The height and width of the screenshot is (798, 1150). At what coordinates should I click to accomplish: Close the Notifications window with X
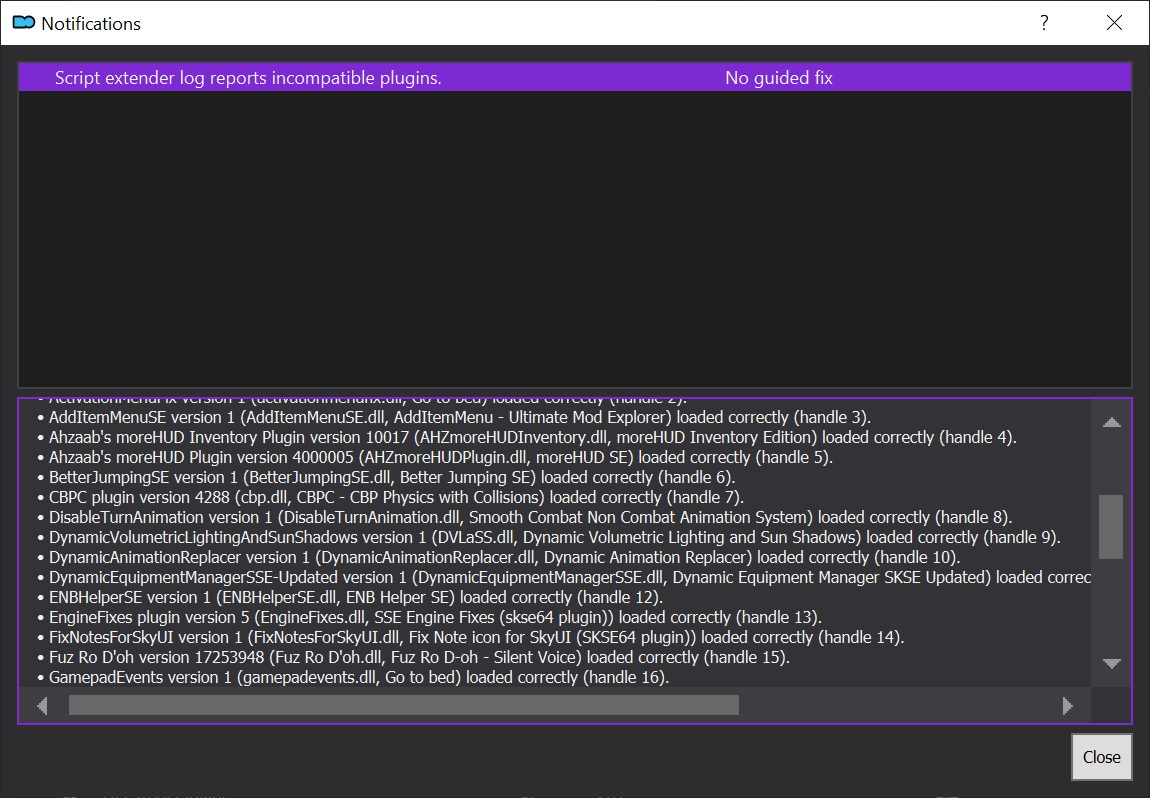click(x=1114, y=23)
